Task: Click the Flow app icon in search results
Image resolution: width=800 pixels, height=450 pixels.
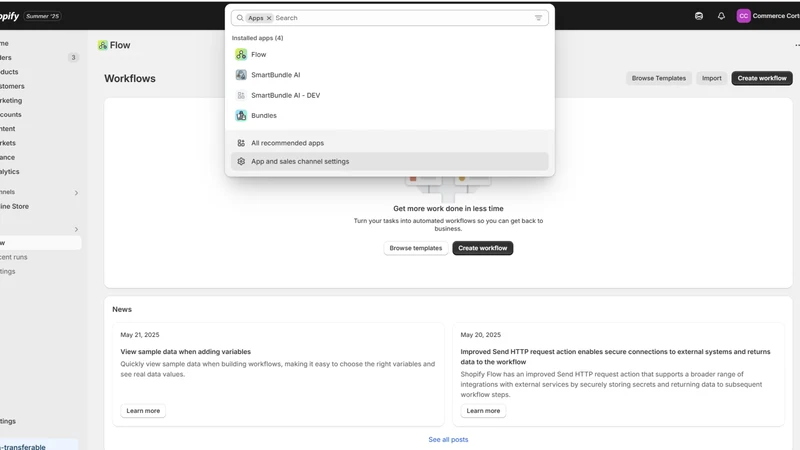Action: click(x=241, y=54)
